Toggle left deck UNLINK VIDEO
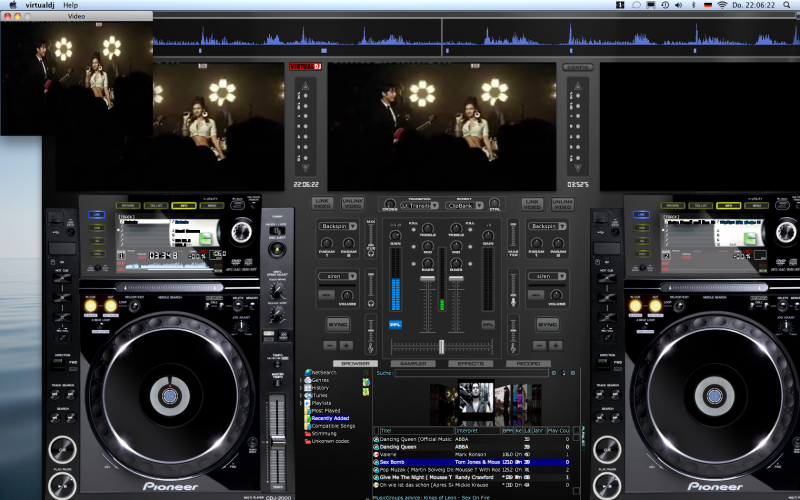Screen dimensions: 800x500 352,203
